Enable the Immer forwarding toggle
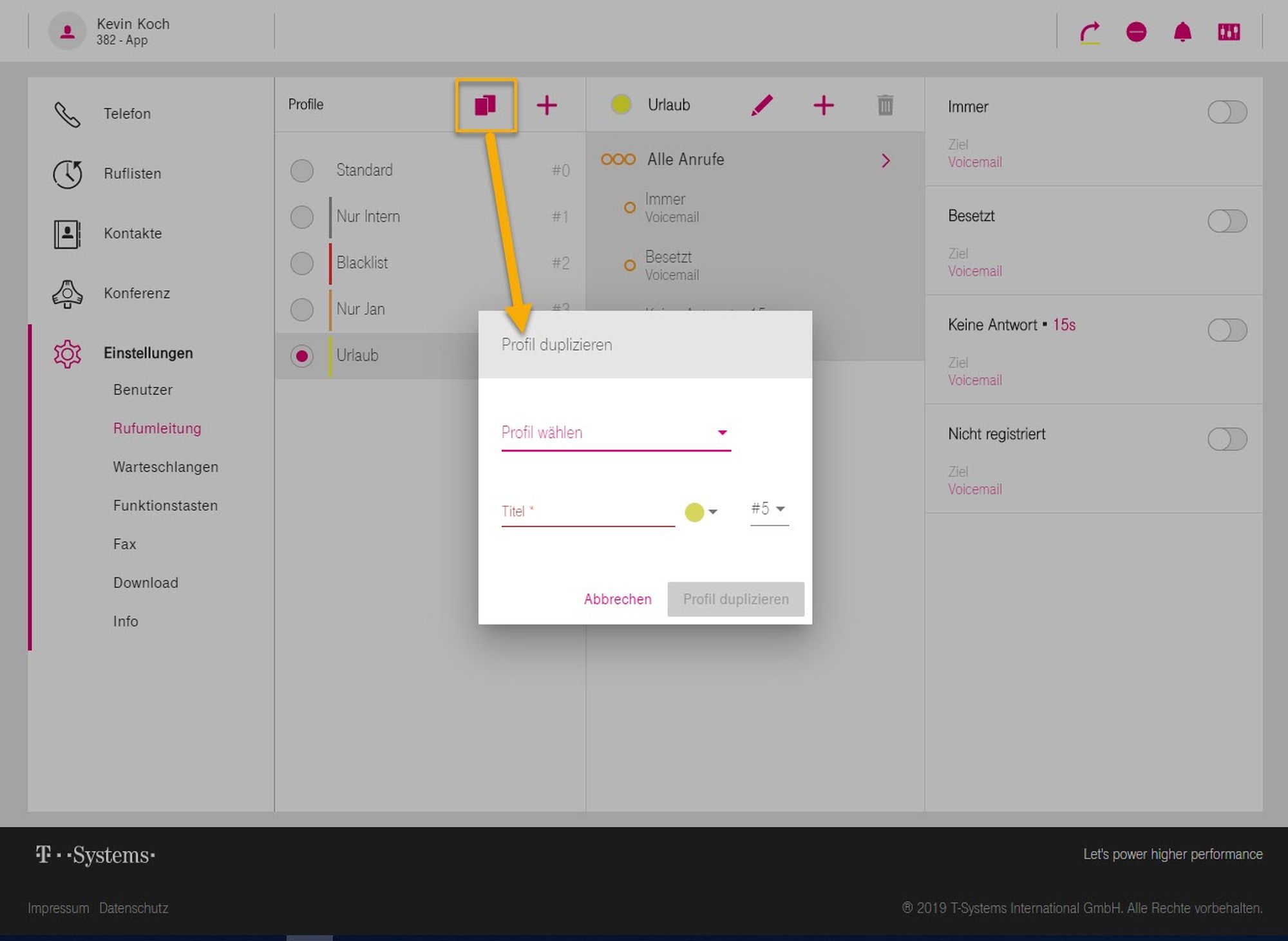 1227,112
